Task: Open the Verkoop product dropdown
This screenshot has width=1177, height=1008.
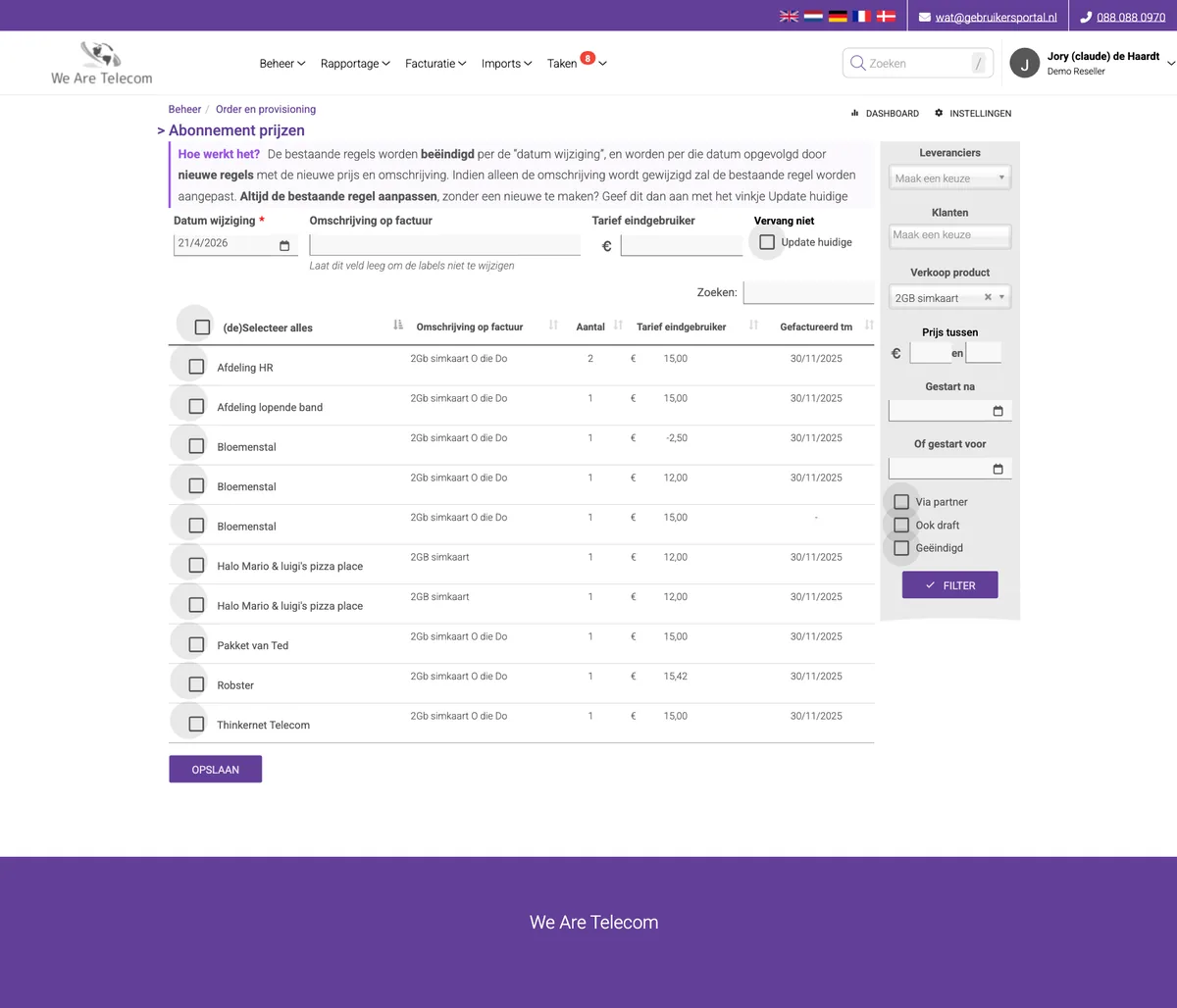Action: [949, 297]
